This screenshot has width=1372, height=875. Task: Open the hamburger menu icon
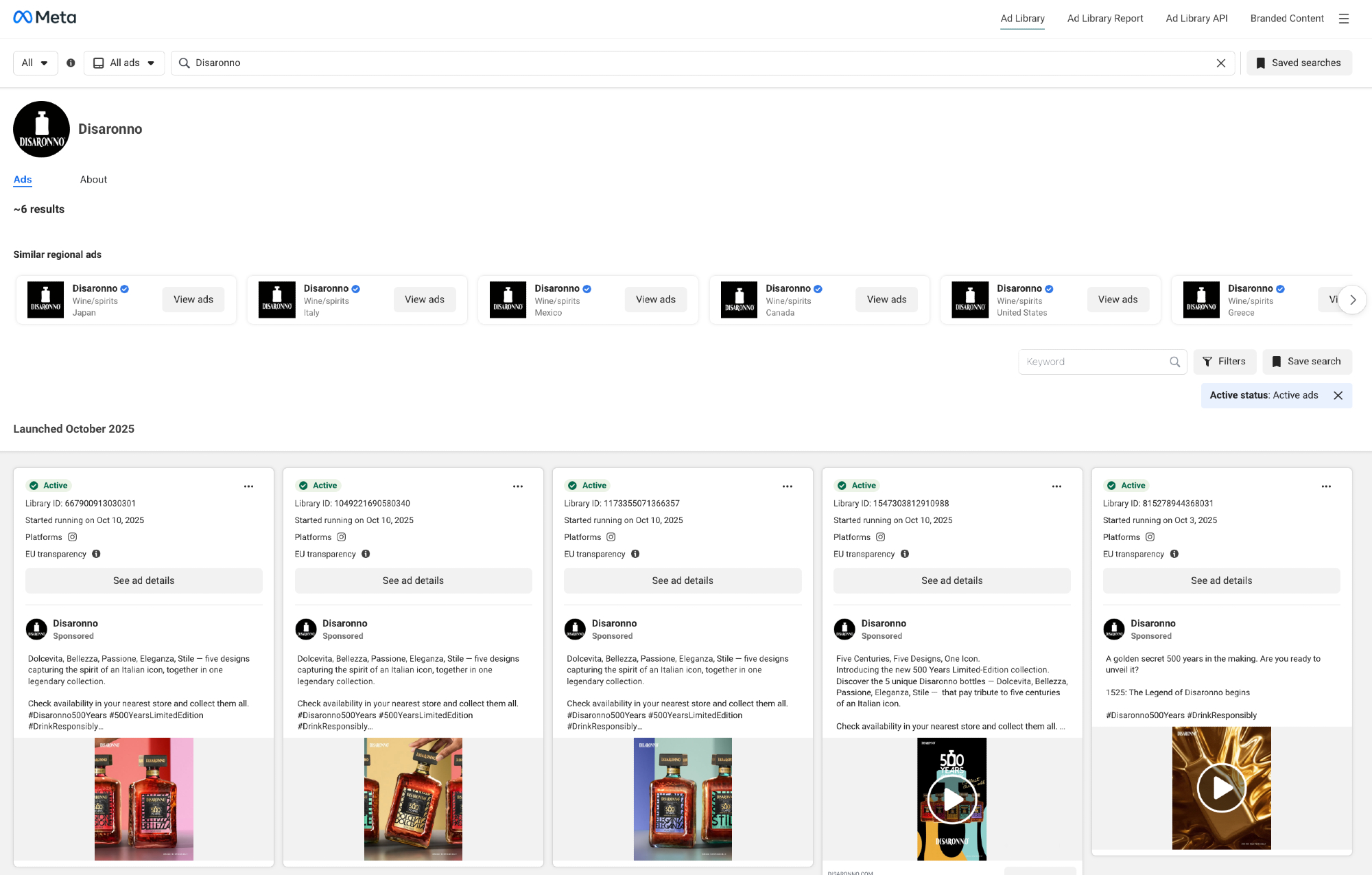(x=1343, y=19)
